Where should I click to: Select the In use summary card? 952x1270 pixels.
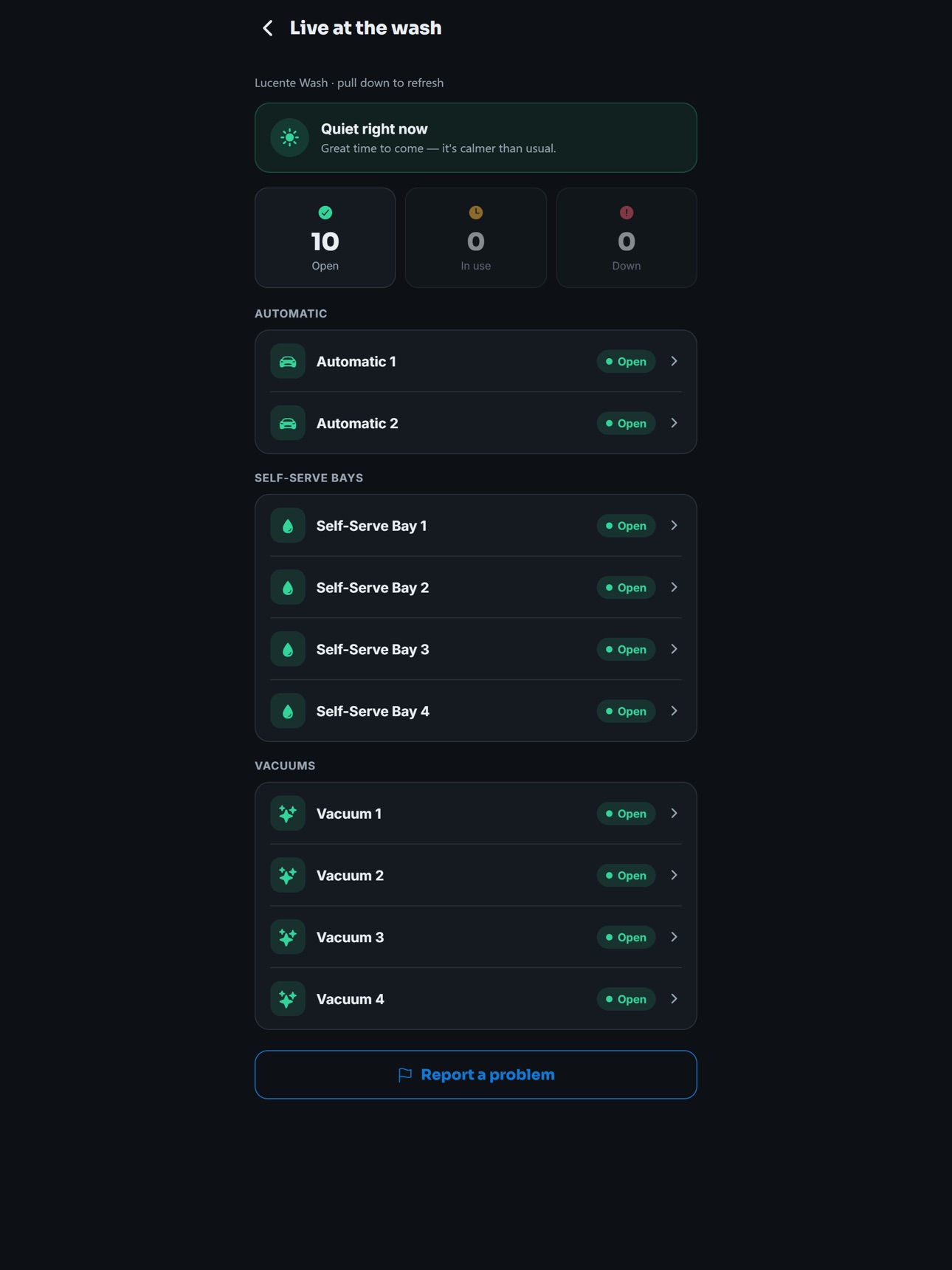[x=476, y=238]
